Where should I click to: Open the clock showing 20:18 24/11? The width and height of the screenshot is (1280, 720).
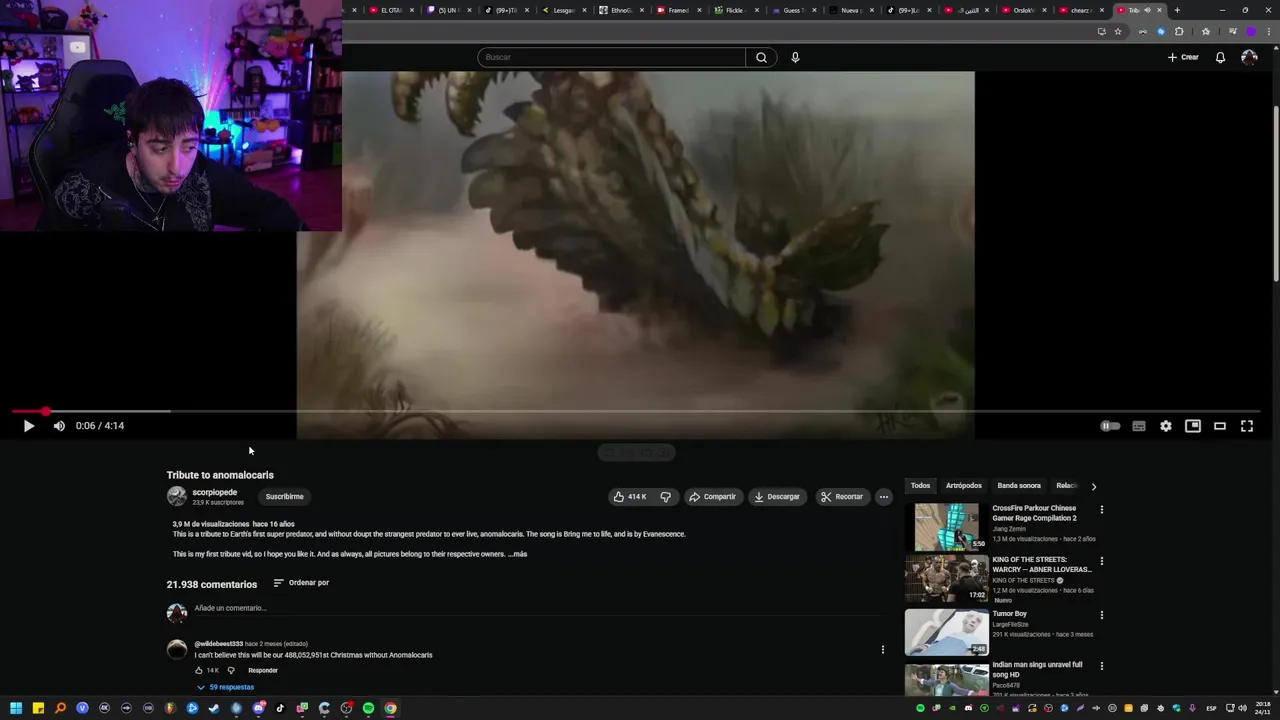point(1264,708)
